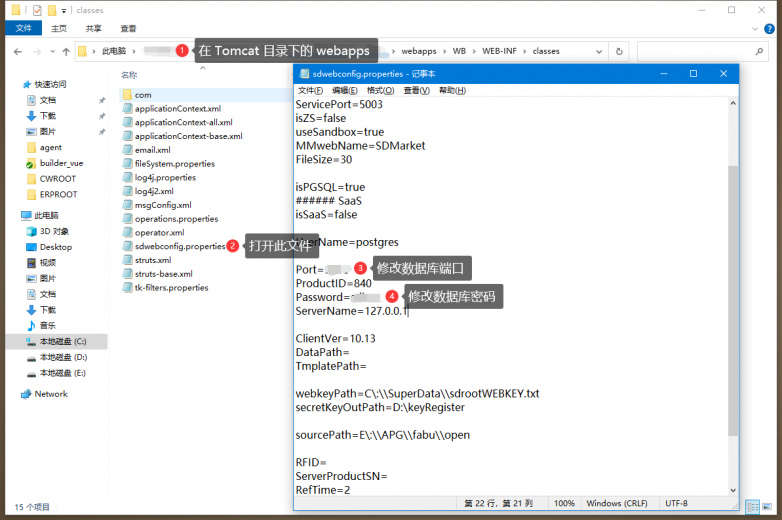Click the refresh button beside the address bar

pos(620,51)
